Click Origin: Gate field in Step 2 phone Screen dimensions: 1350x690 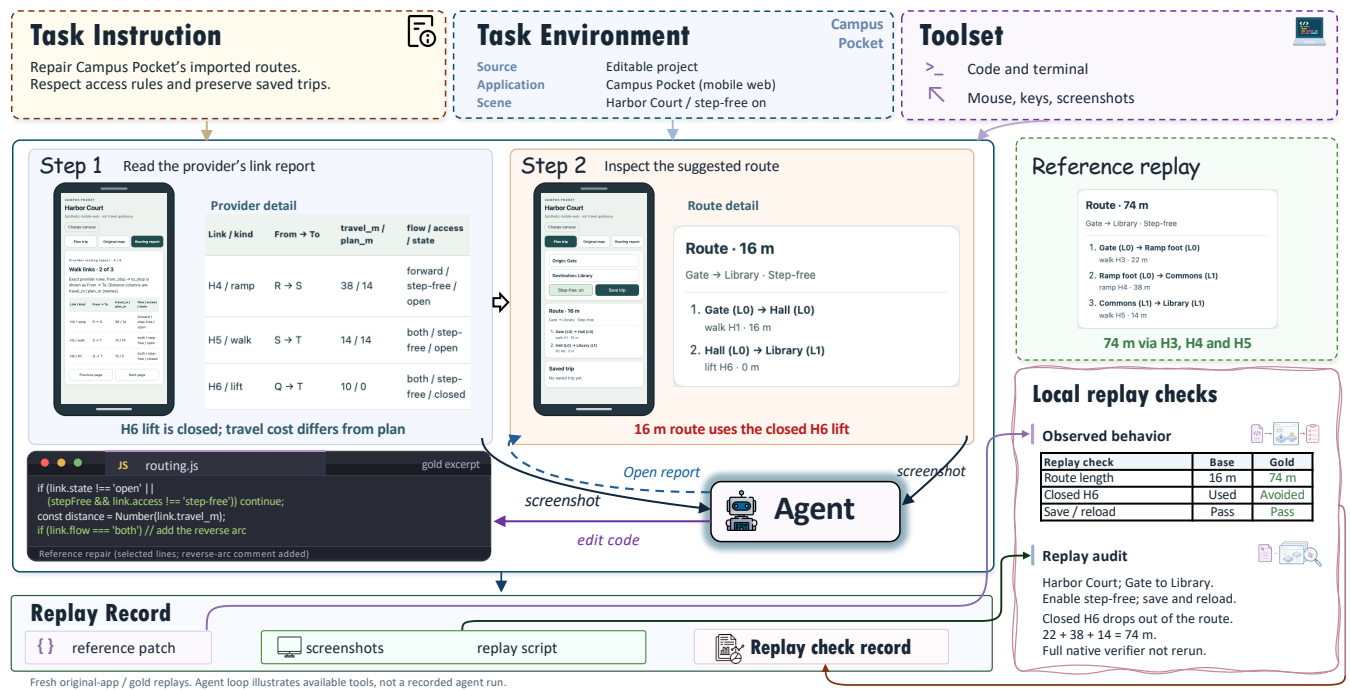(x=594, y=261)
